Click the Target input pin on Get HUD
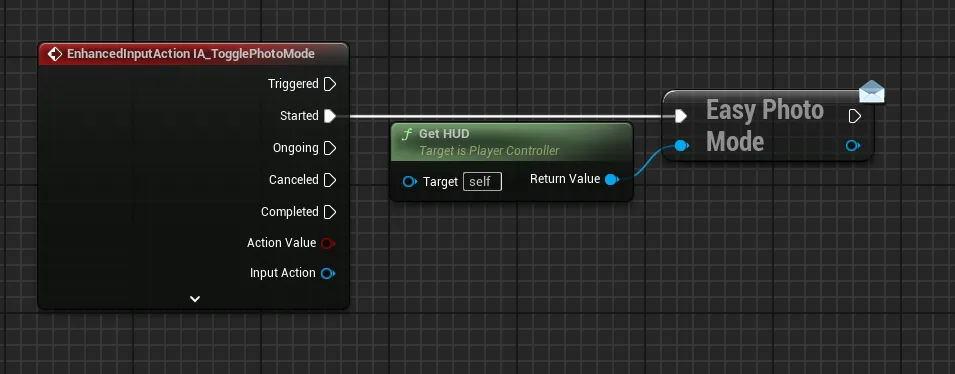The height and width of the screenshot is (374, 955). click(410, 182)
